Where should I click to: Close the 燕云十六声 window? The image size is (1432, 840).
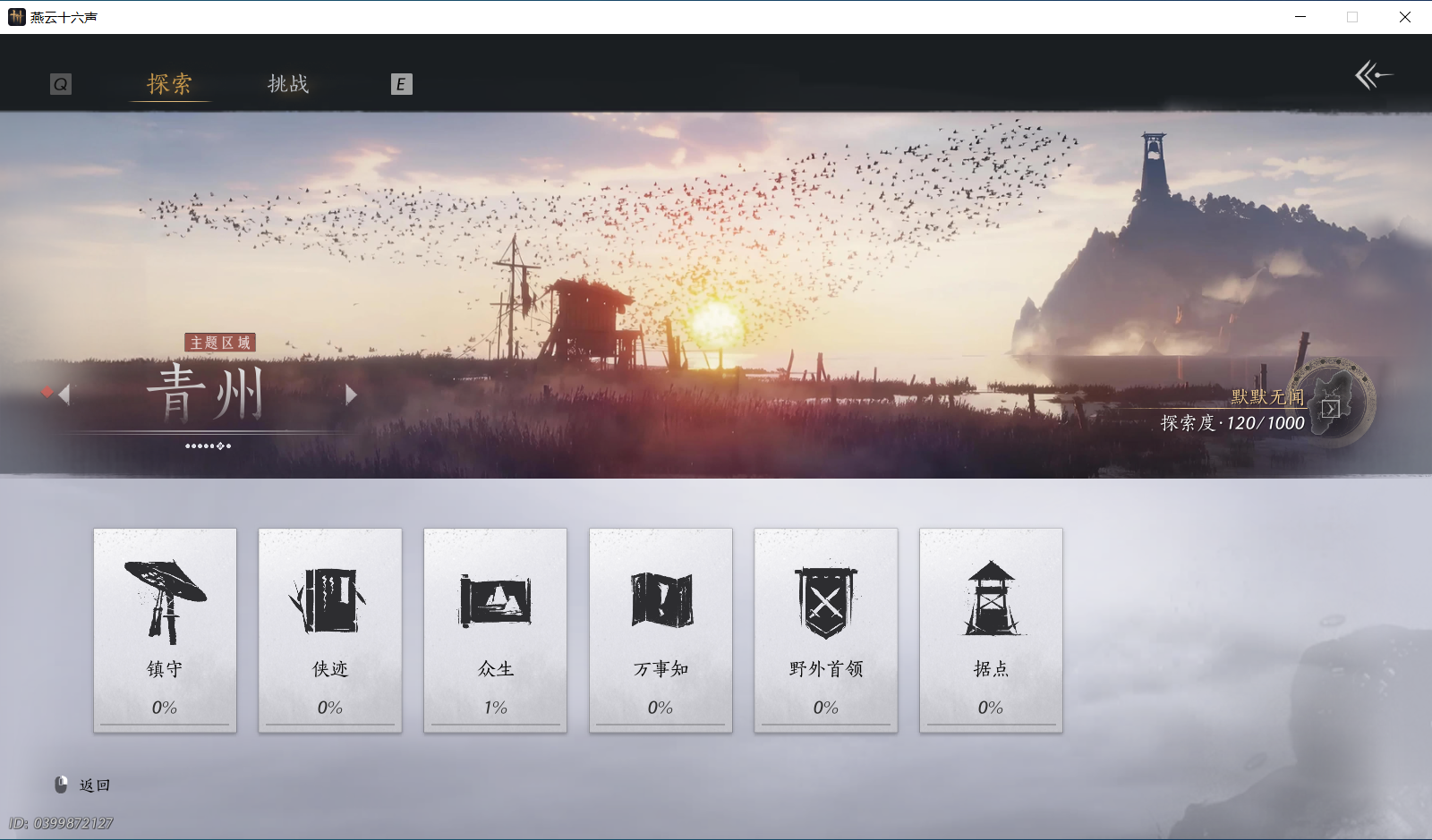1405,17
